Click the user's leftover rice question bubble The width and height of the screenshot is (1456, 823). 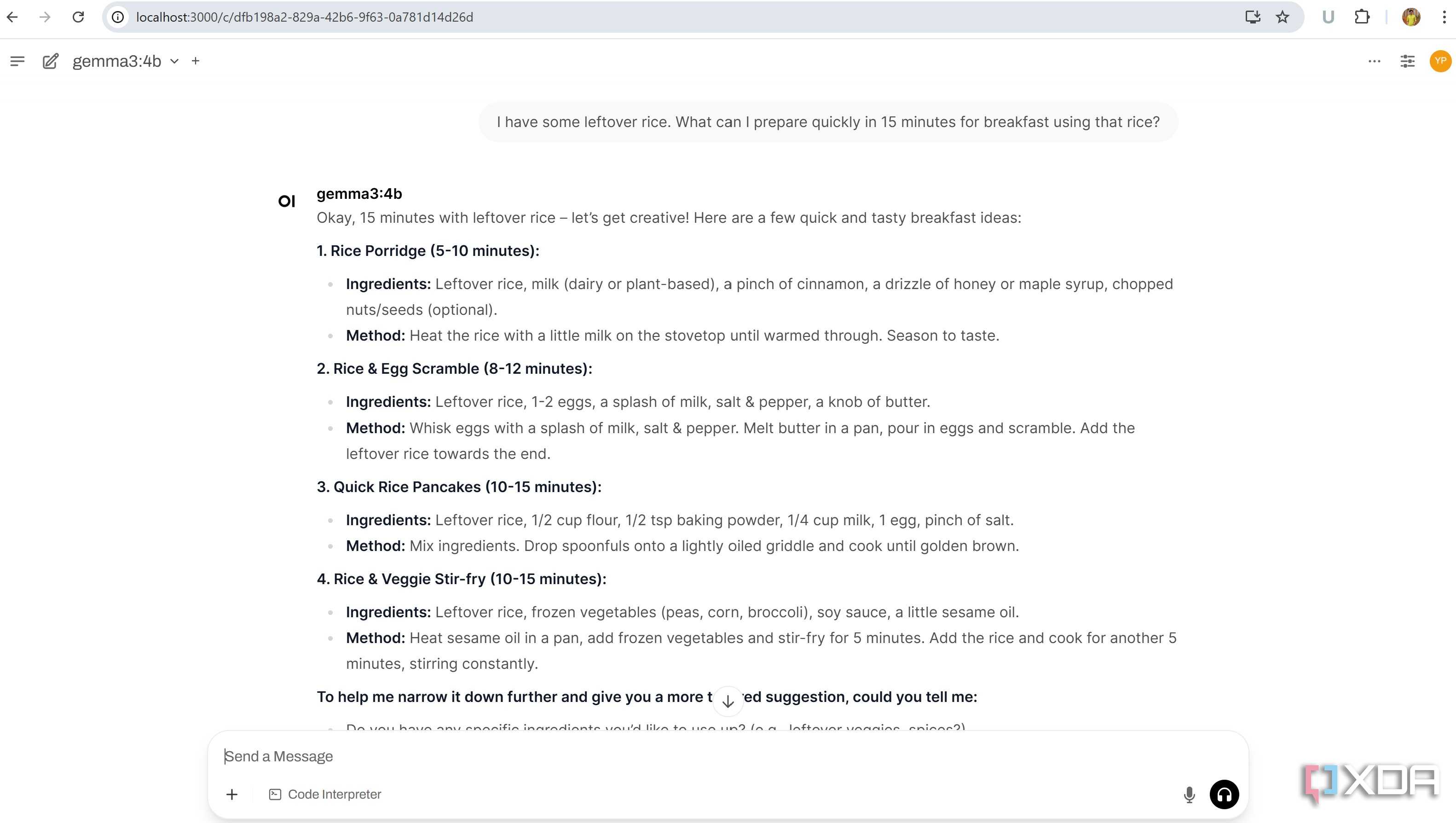[x=828, y=122]
